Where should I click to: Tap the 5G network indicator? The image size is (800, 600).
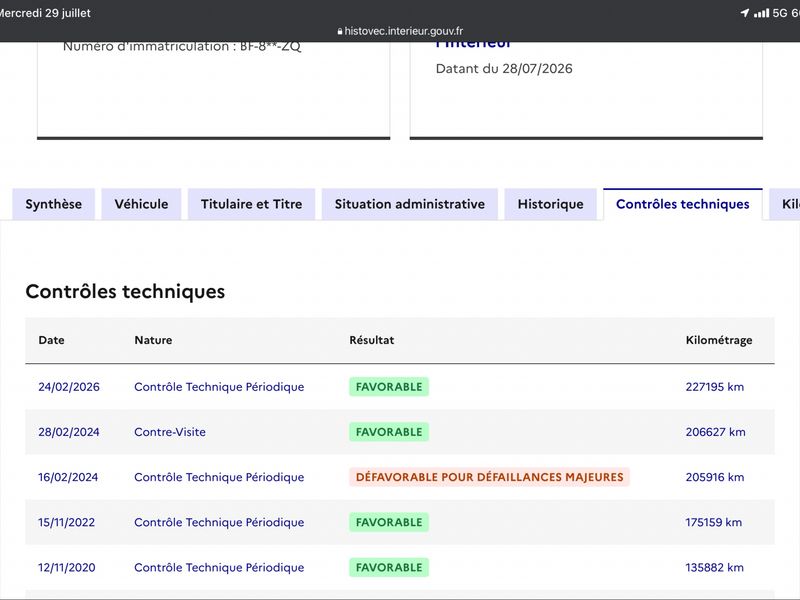pos(780,13)
